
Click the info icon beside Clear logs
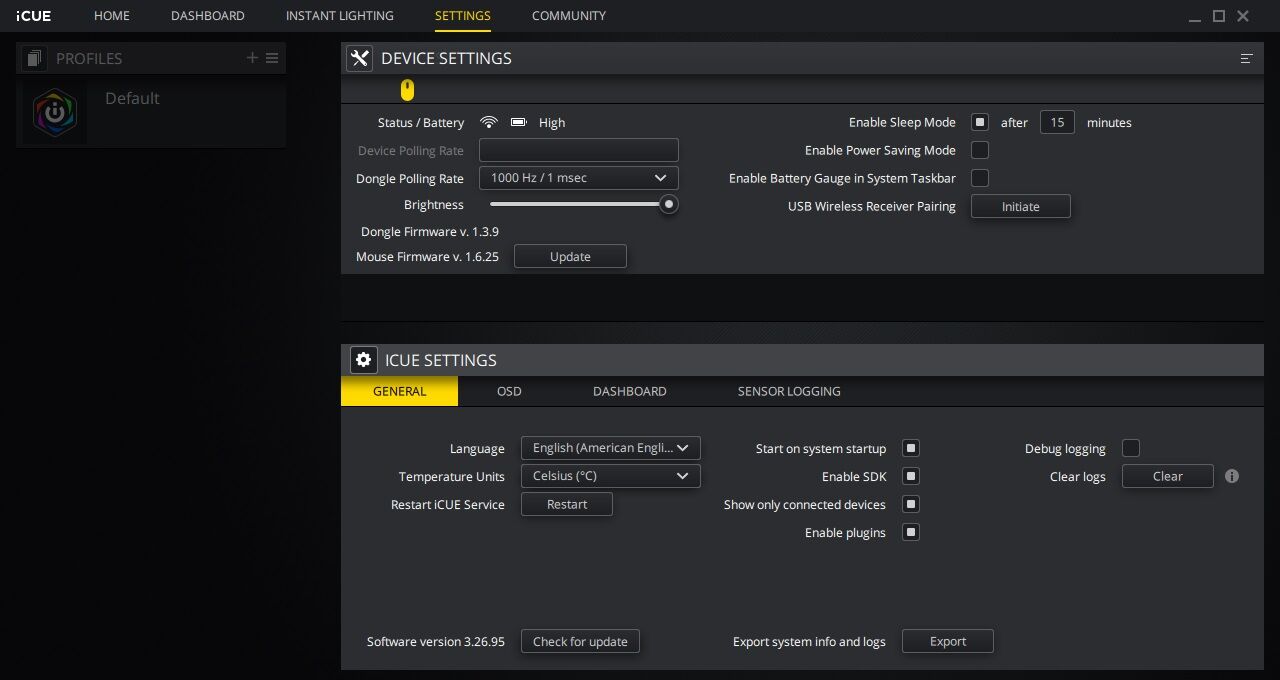click(1232, 476)
